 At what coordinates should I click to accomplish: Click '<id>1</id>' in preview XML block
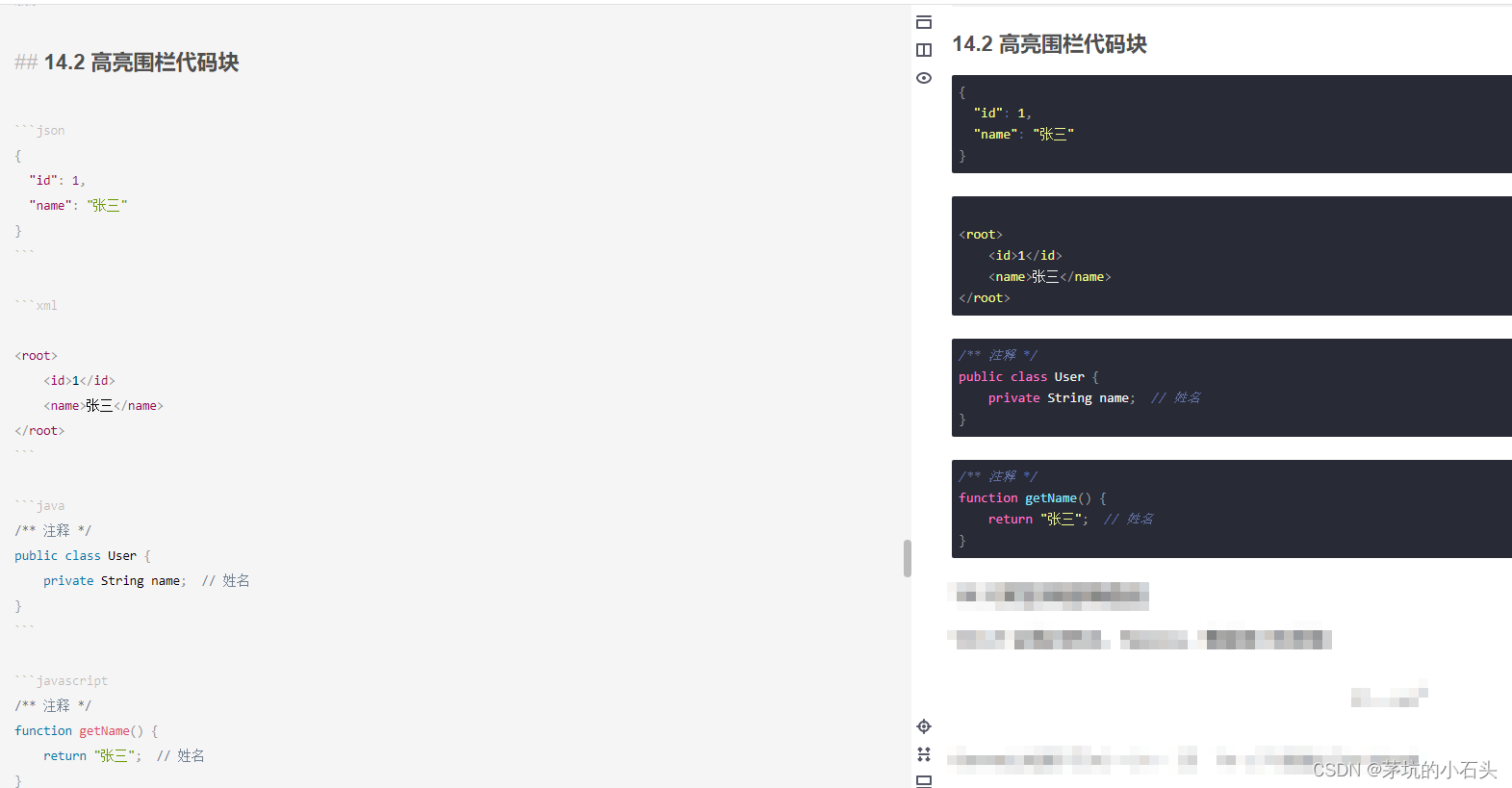[x=1025, y=255]
